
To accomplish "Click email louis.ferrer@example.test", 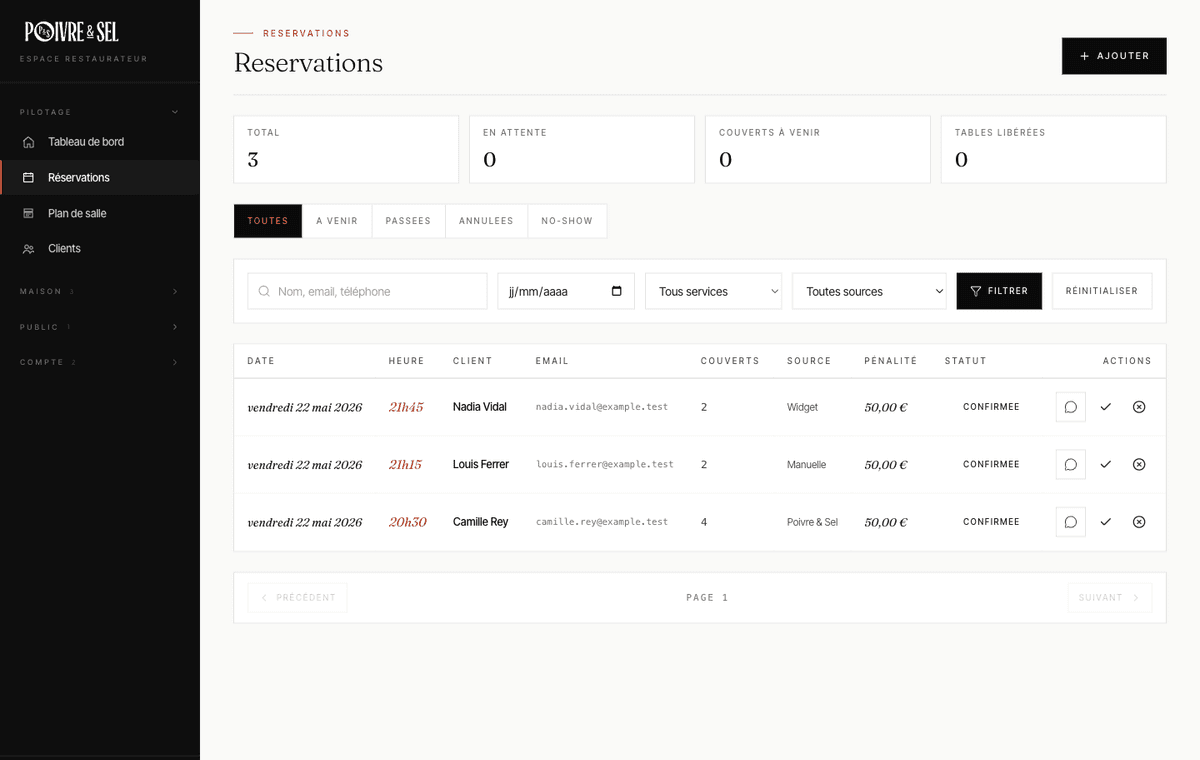I will (x=605, y=465).
